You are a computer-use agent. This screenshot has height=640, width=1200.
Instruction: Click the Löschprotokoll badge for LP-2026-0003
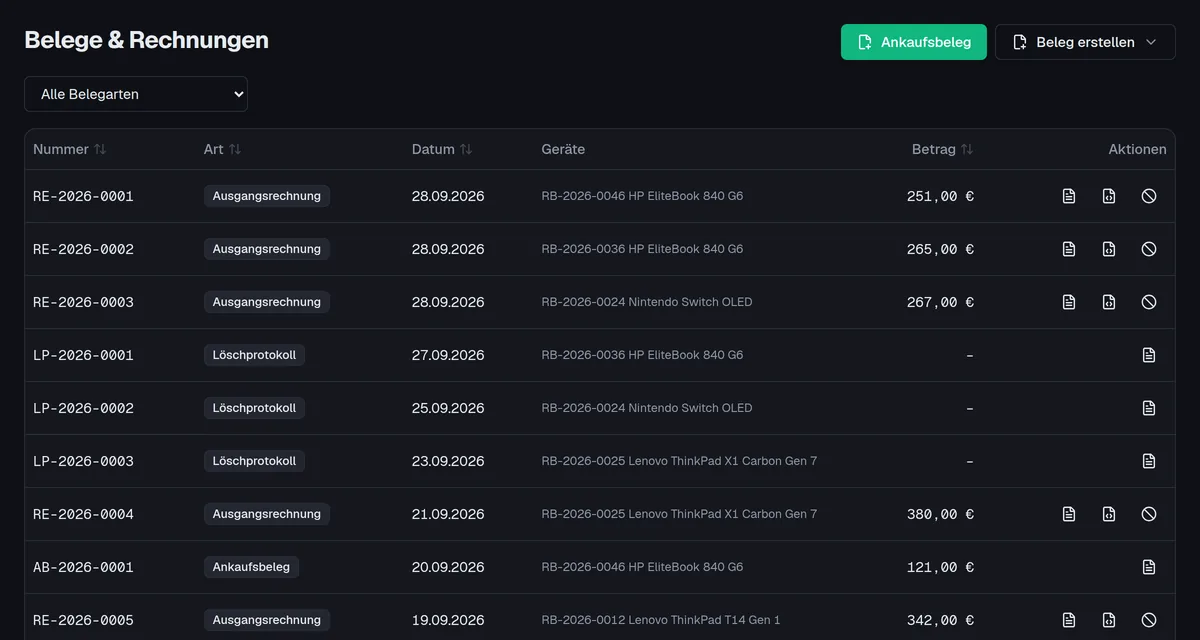coord(254,461)
